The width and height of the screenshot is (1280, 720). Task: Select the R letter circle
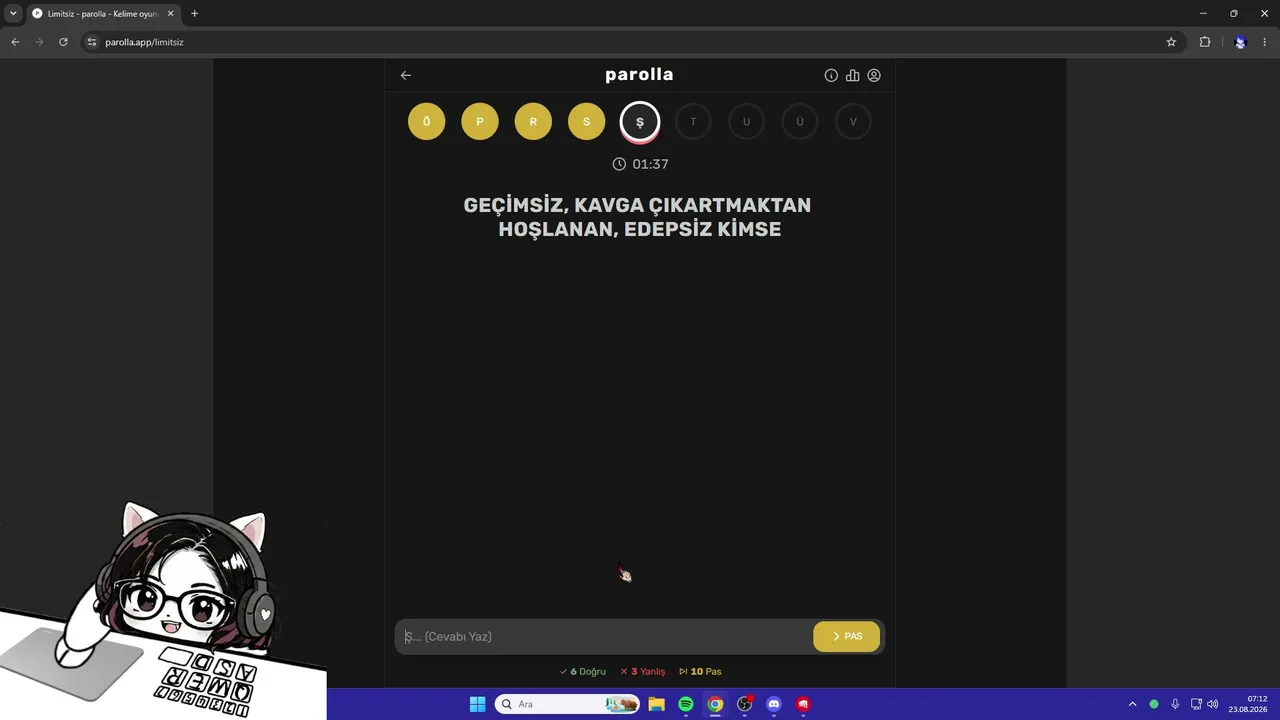point(533,122)
